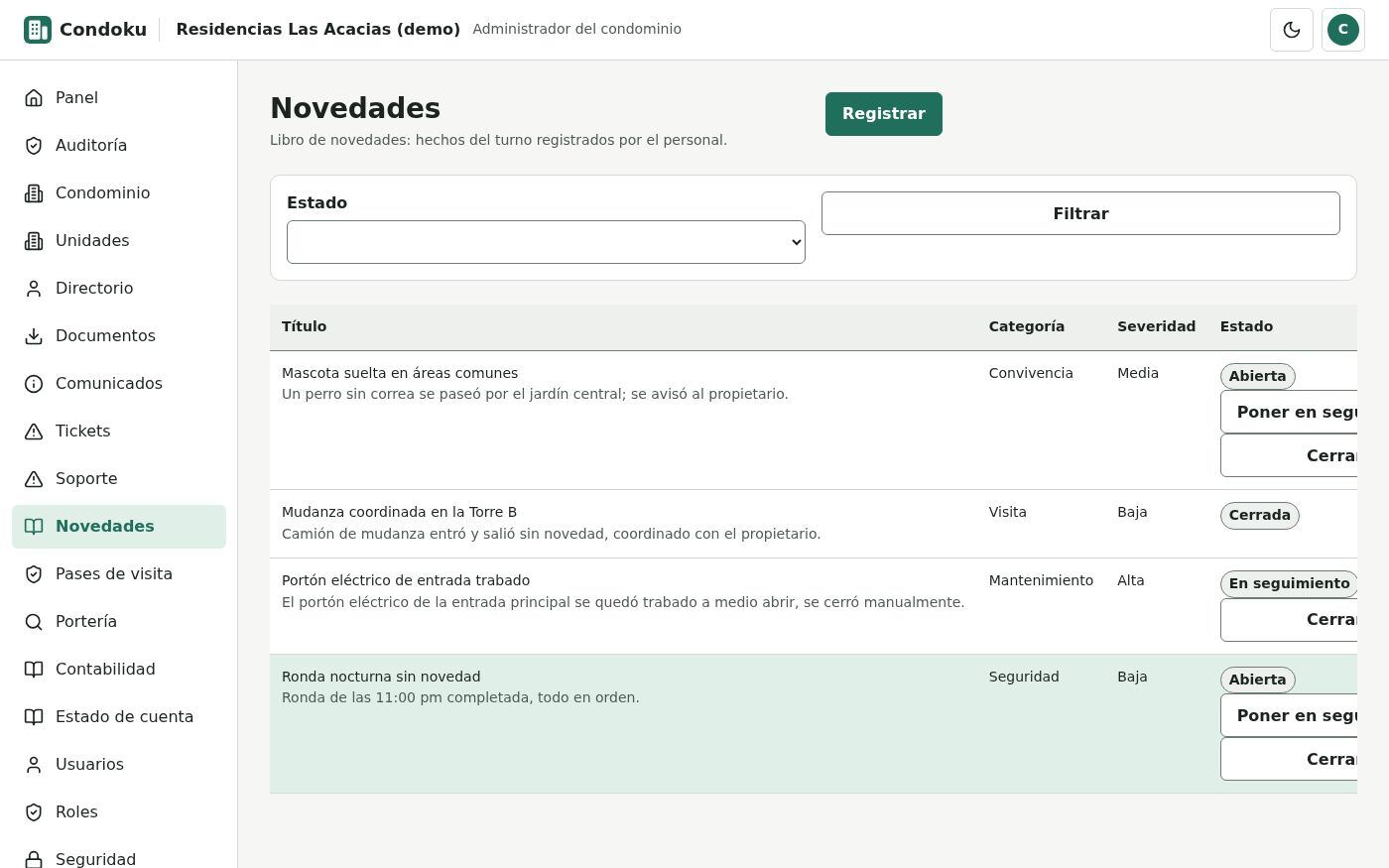Click the download icon beside Documentos

pyautogui.click(x=34, y=335)
